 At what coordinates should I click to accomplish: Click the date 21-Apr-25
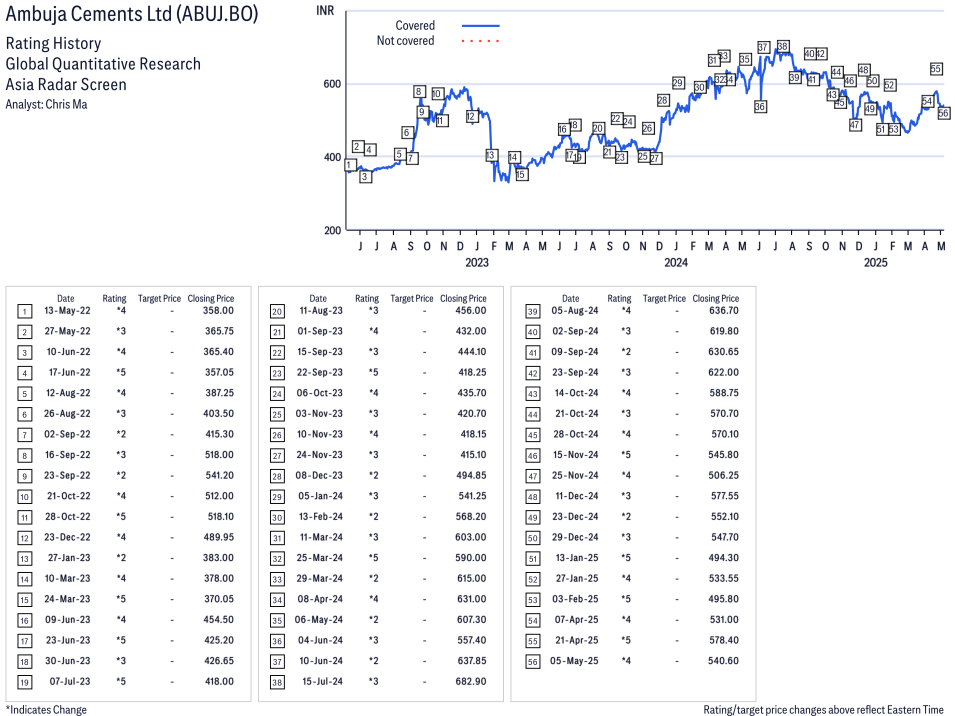576,641
